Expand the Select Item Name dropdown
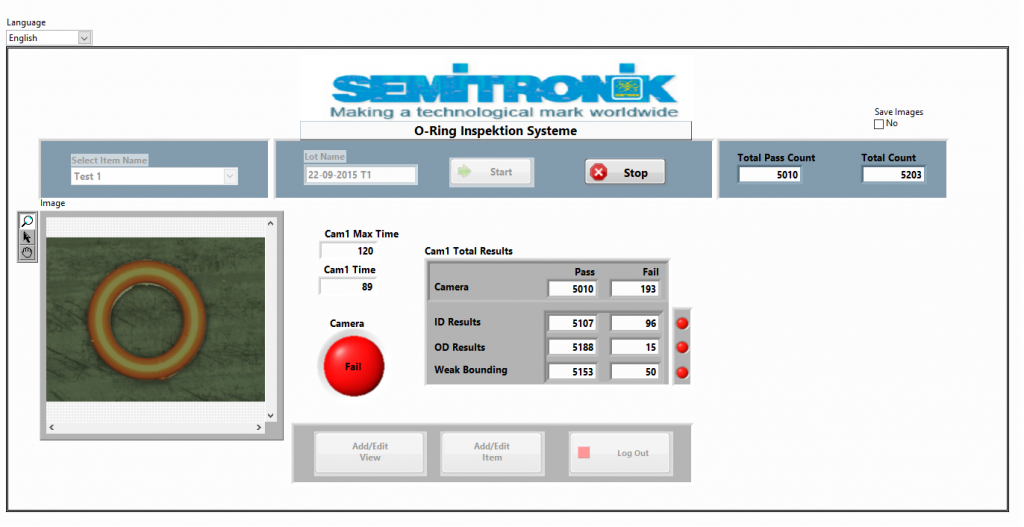 [x=230, y=176]
